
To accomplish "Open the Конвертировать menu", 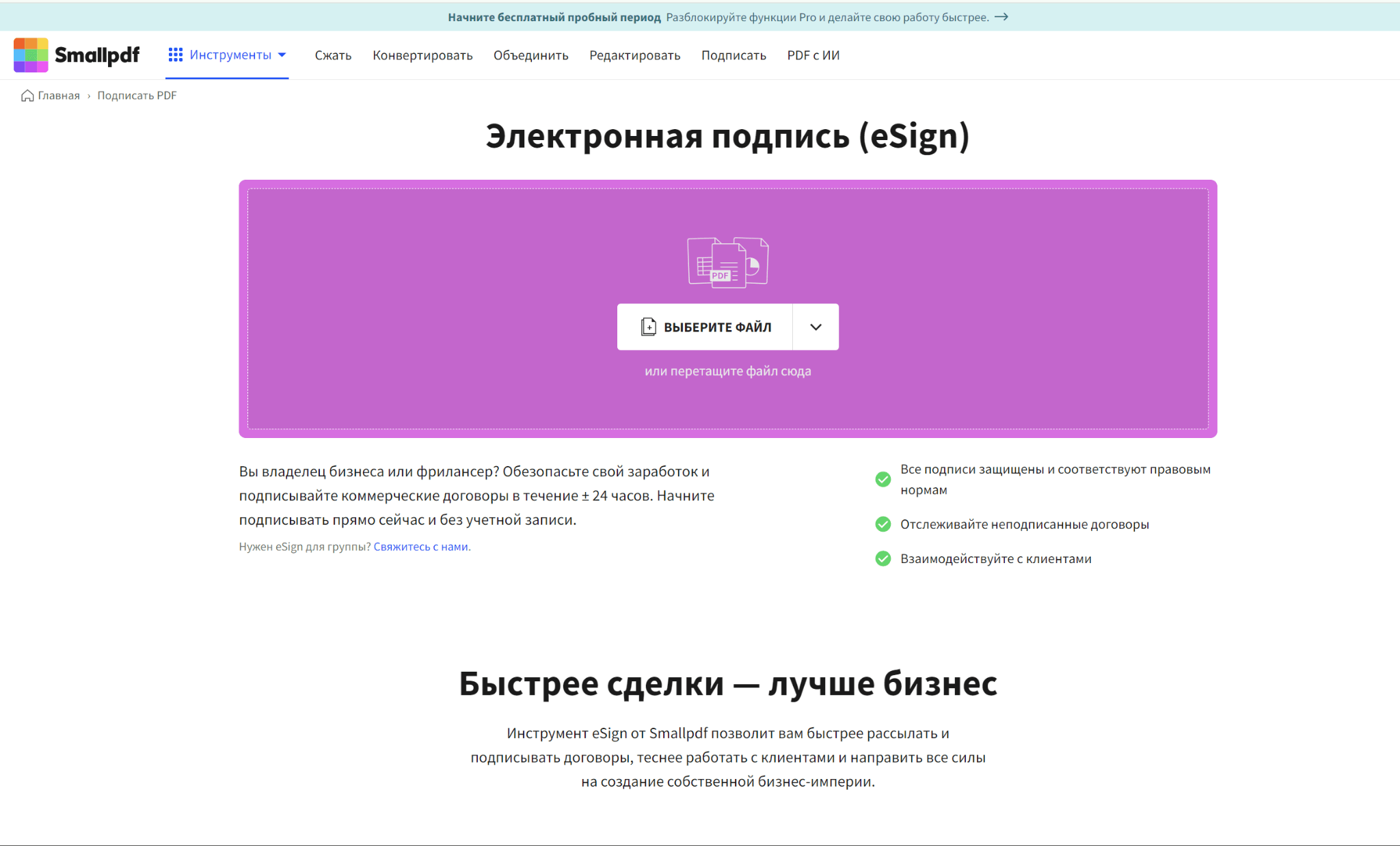I will [x=422, y=55].
